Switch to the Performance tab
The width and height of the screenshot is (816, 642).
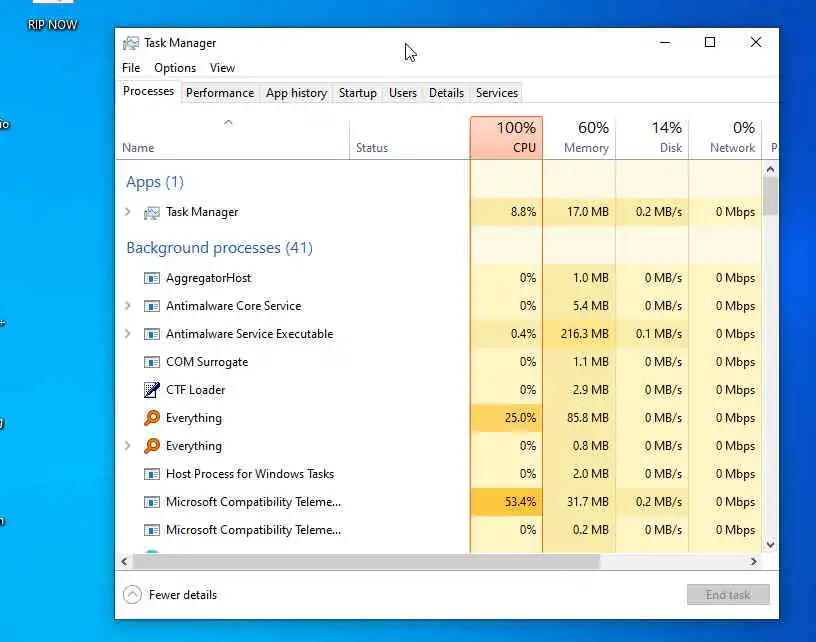point(220,93)
